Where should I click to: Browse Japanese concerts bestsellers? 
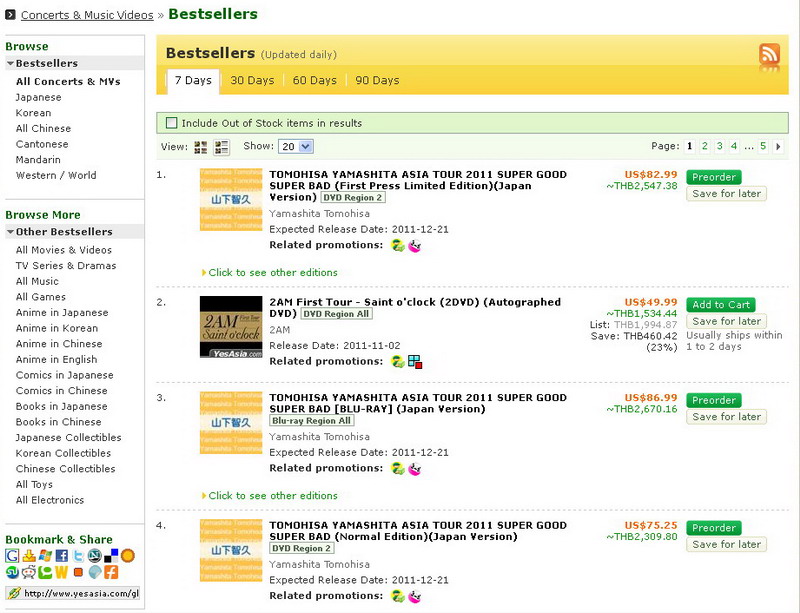coord(38,97)
